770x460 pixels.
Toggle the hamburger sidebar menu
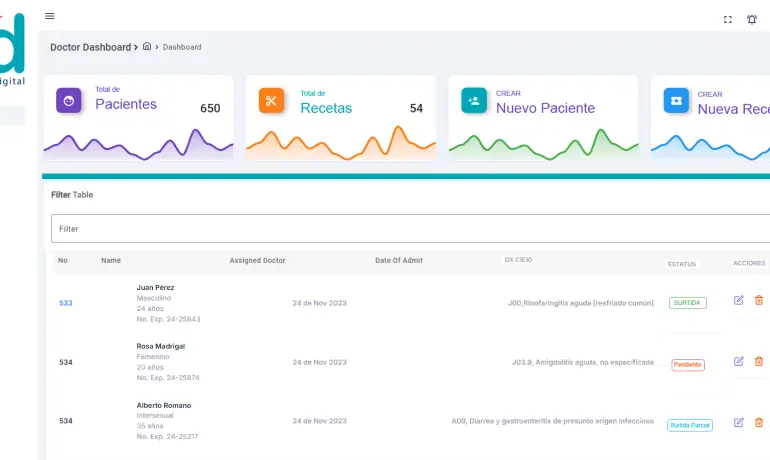coord(50,16)
